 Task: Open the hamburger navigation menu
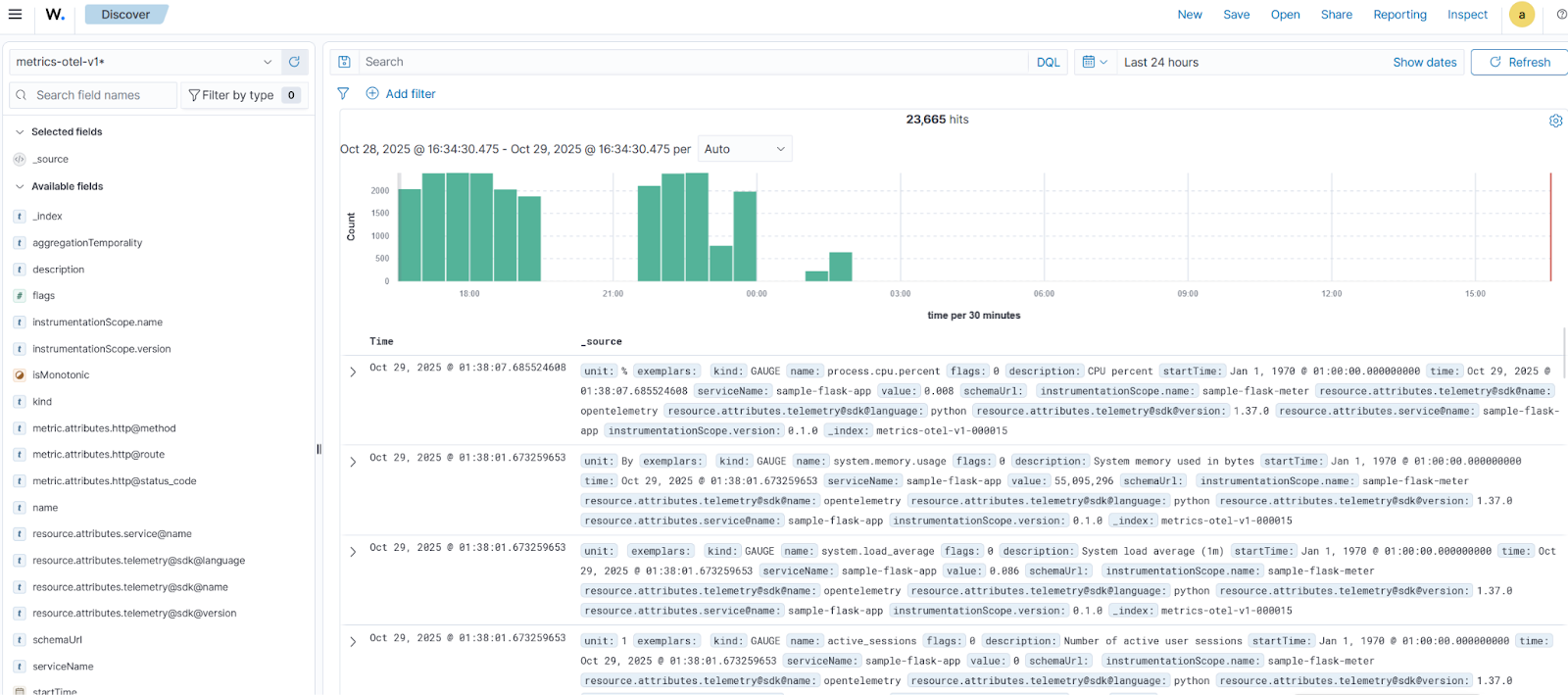(x=15, y=15)
